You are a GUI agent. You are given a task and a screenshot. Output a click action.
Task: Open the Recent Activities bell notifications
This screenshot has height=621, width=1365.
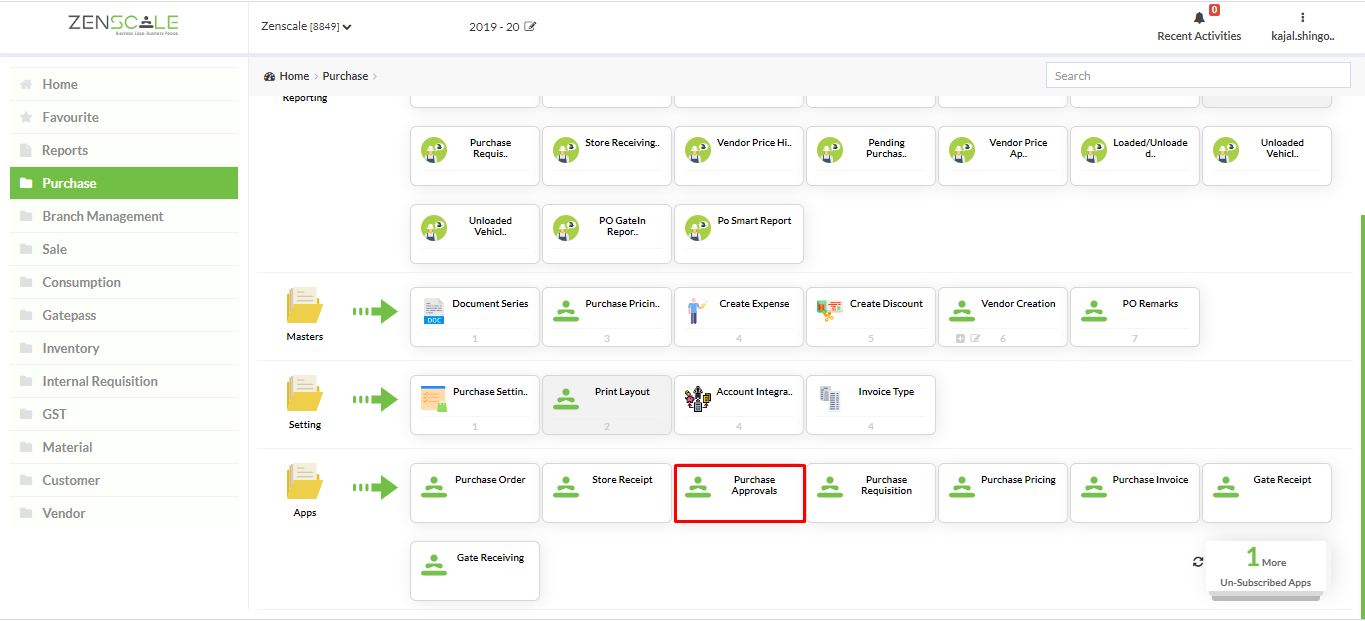(1199, 18)
